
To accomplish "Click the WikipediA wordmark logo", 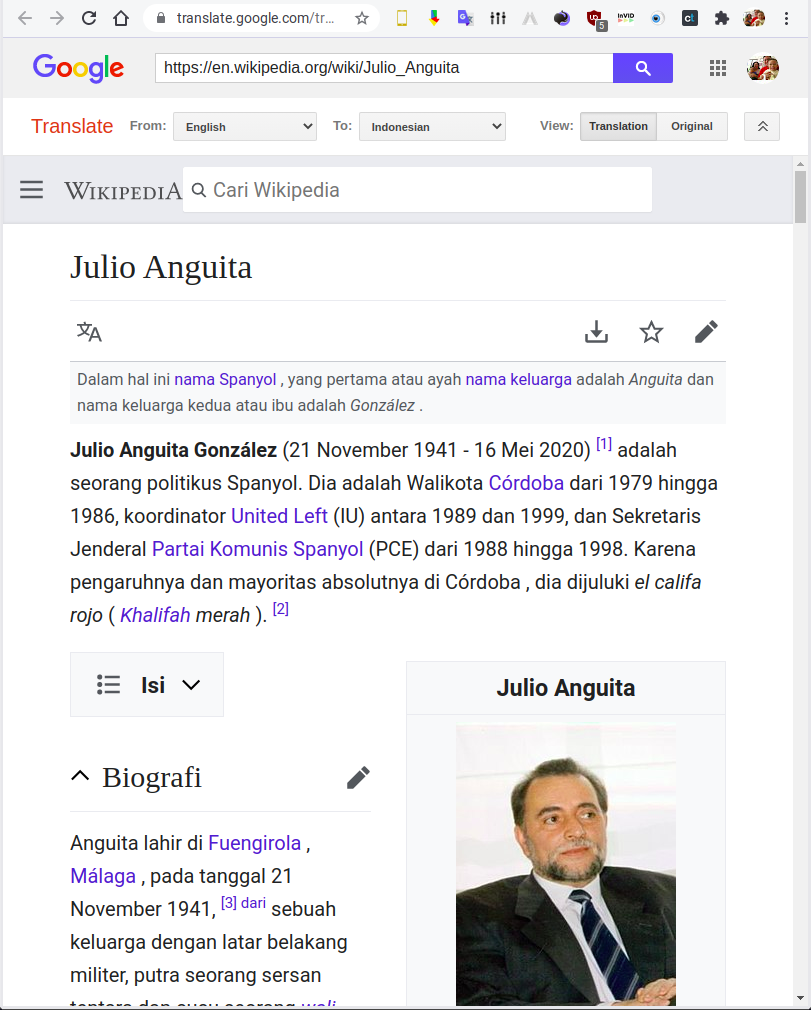I will (x=122, y=191).
